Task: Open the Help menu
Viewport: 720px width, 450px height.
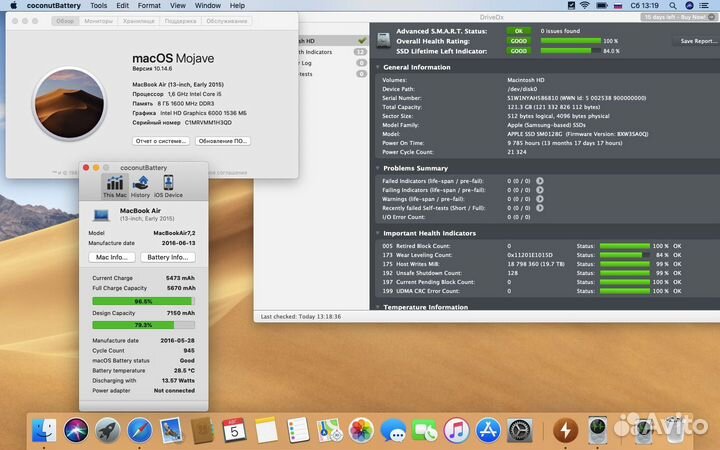Action: 237,6
